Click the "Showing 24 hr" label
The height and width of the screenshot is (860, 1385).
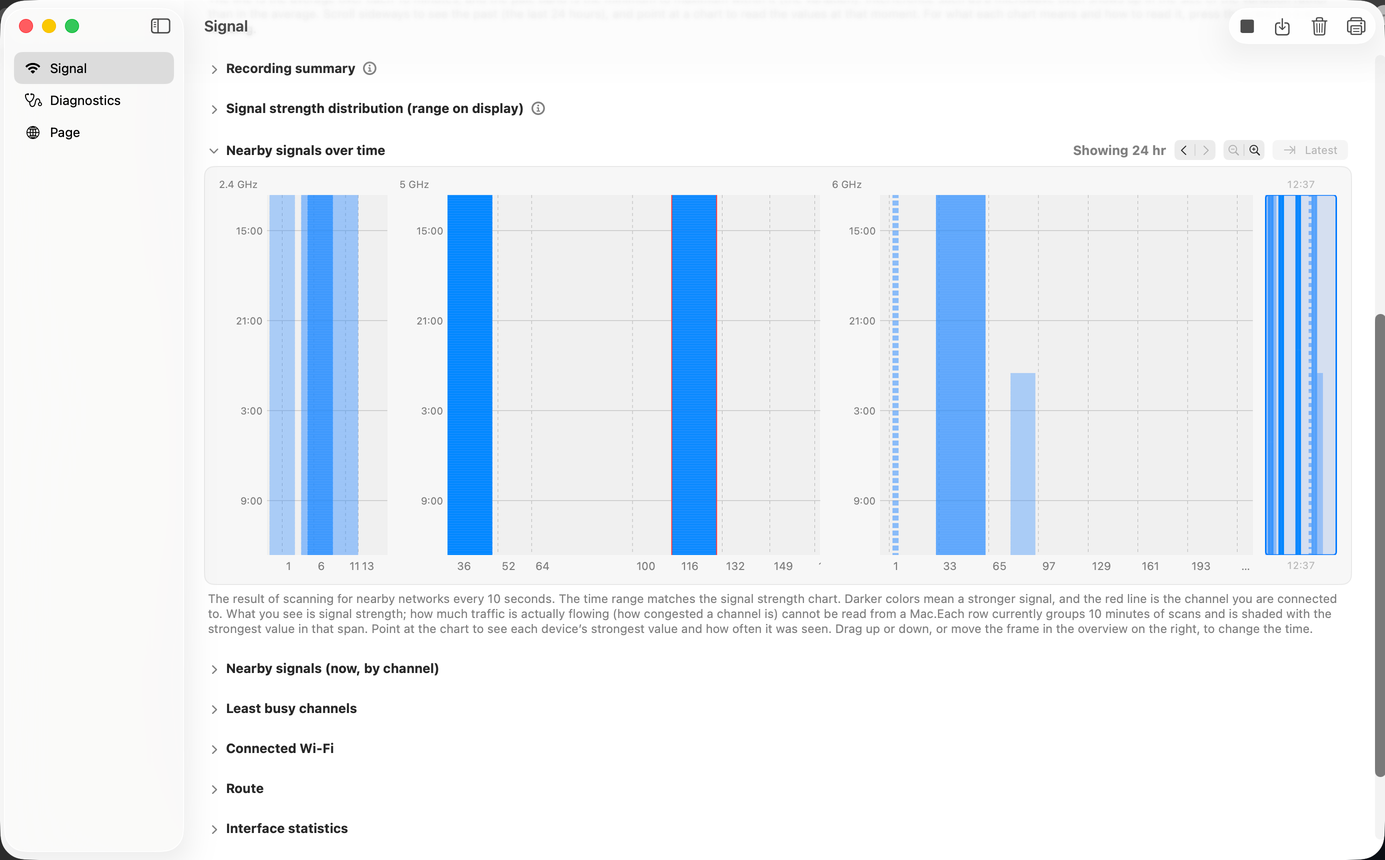pyautogui.click(x=1119, y=151)
